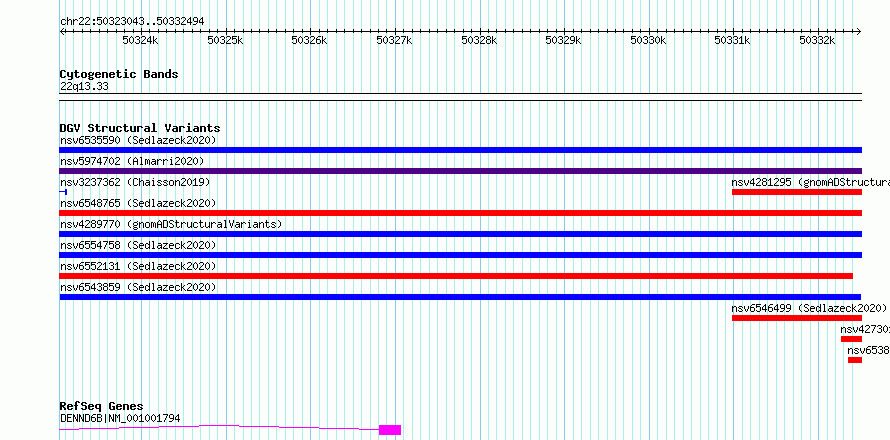The width and height of the screenshot is (890, 440).
Task: Click the RefSeq Genes track title
Action: tap(101, 406)
